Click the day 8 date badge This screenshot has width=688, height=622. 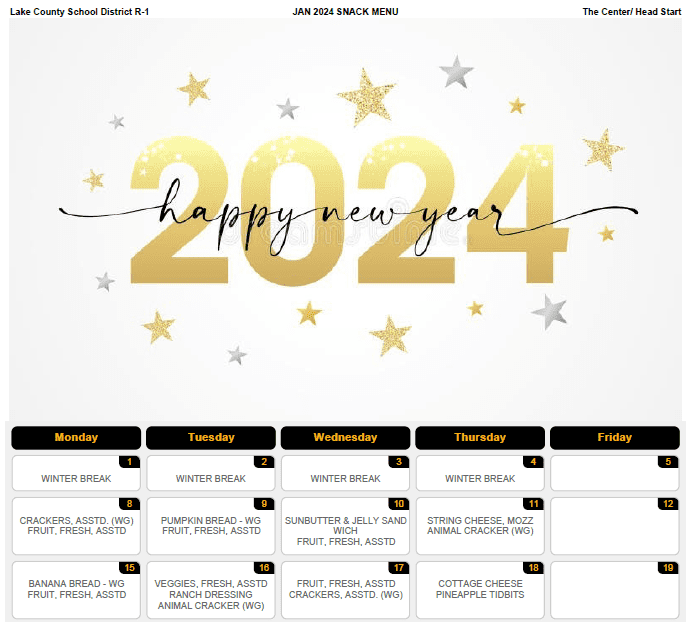pyautogui.click(x=129, y=504)
